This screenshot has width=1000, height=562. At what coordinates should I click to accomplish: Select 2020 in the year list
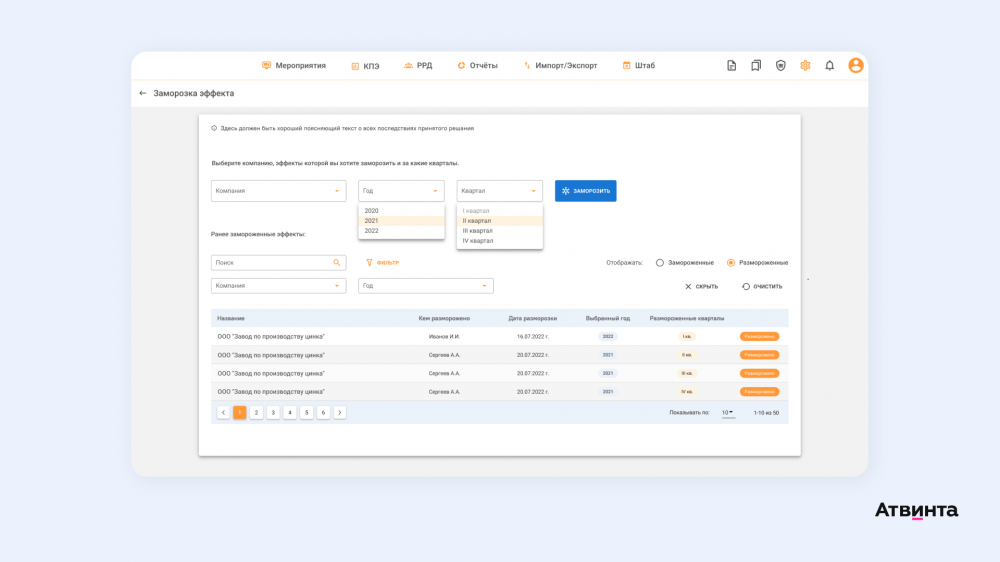(401, 211)
